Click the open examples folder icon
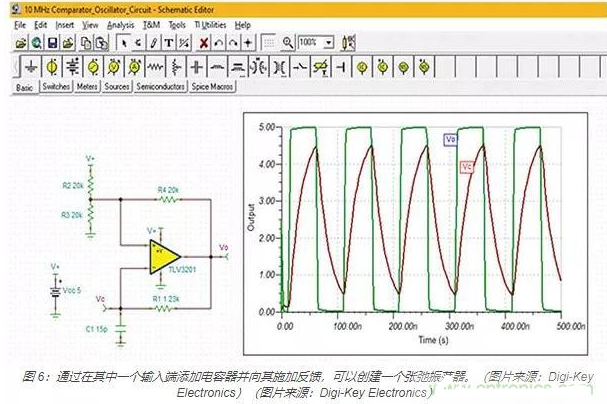 tap(69, 43)
